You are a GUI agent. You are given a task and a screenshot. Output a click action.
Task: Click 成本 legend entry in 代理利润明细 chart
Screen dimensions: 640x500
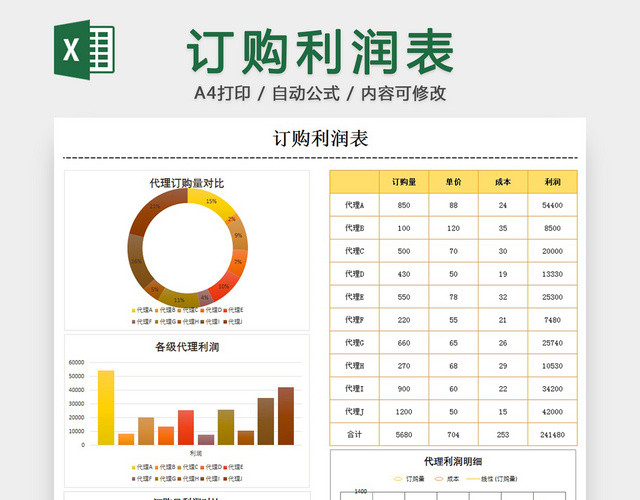point(447,479)
